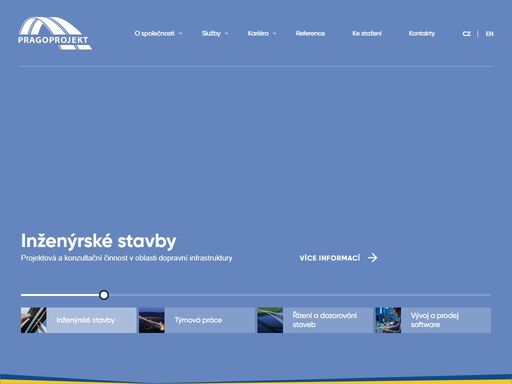Select the Vývoj a prodej software slide
Image resolution: width=512 pixels, height=384 pixels.
[x=433, y=320]
